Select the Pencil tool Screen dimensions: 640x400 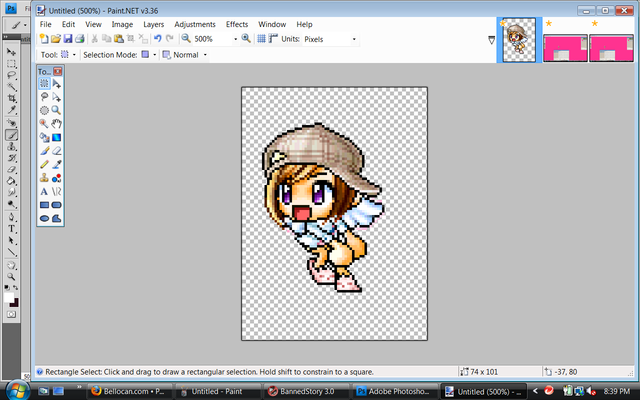[x=44, y=164]
